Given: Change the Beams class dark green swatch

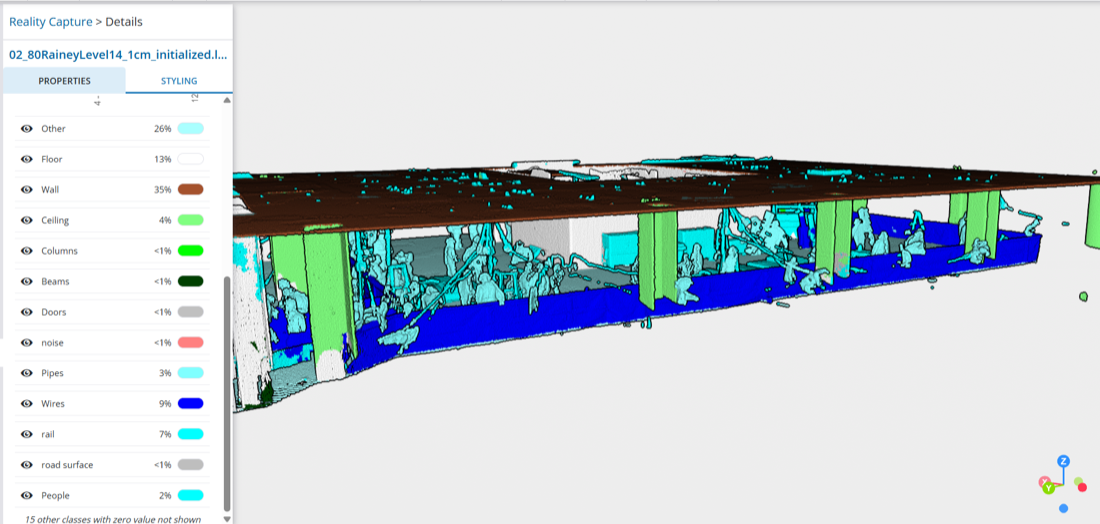Looking at the screenshot, I should point(191,281).
